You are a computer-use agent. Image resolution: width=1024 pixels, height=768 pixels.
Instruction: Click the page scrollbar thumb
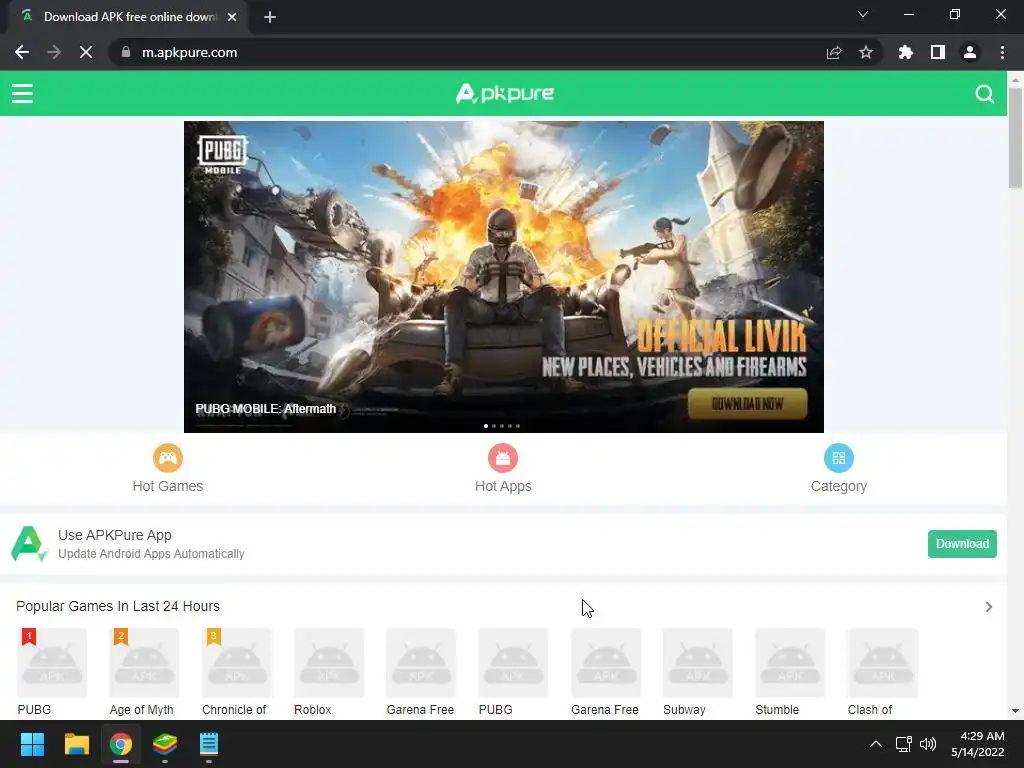pyautogui.click(x=1015, y=137)
